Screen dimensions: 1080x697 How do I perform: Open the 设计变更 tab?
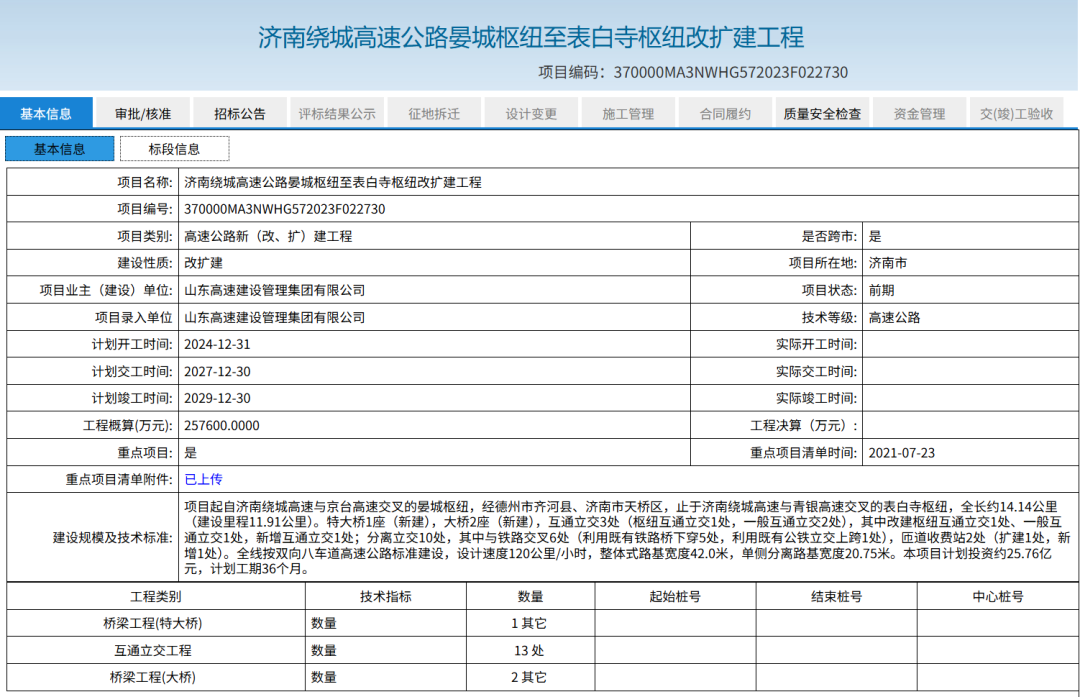pyautogui.click(x=531, y=114)
